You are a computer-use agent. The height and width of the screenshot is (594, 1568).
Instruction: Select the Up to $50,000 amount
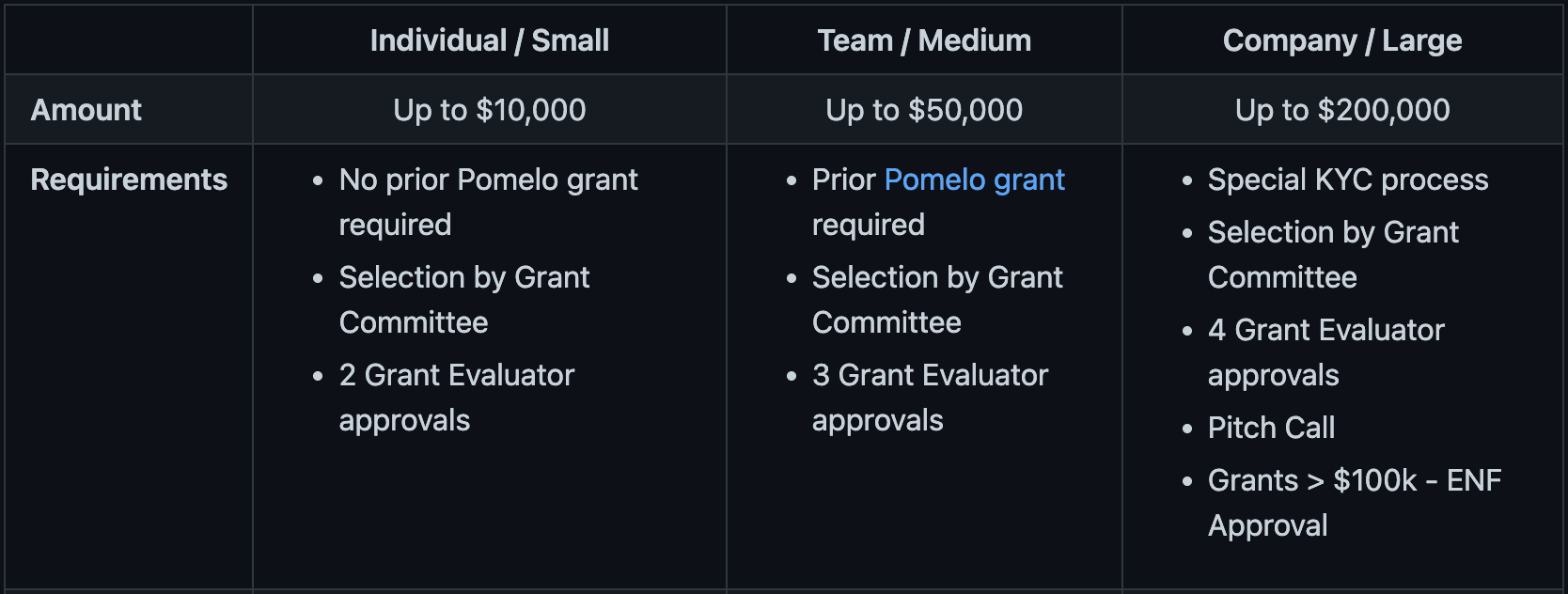point(924,110)
